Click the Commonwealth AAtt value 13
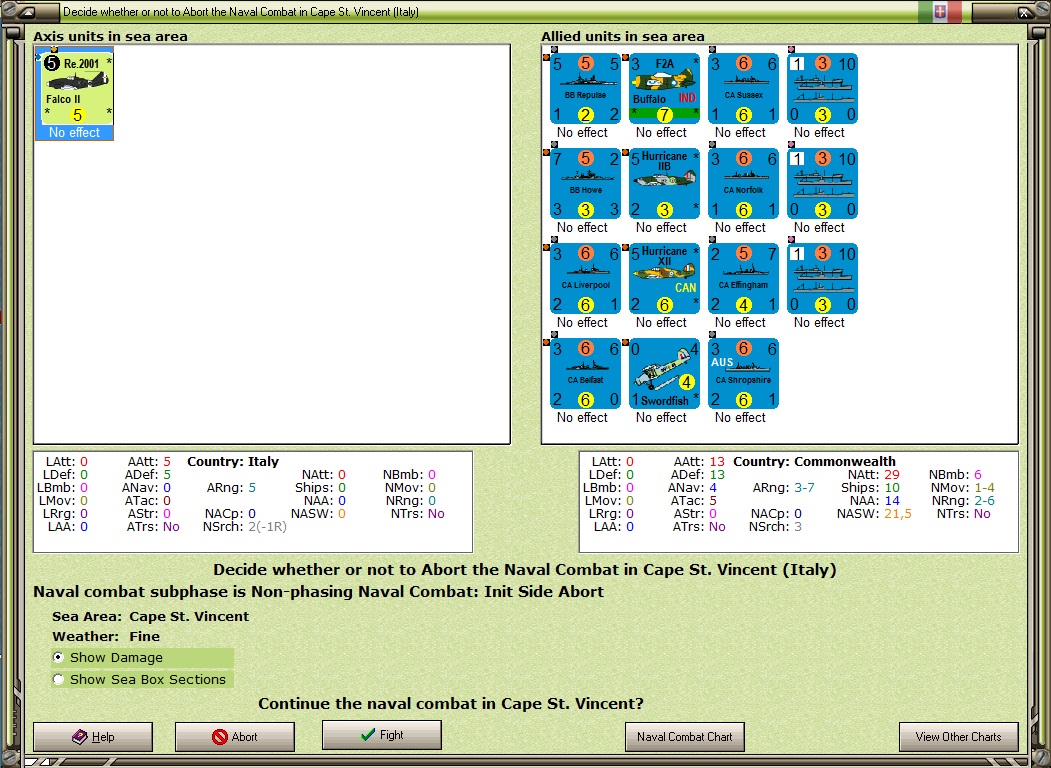1051x768 pixels. [x=717, y=462]
